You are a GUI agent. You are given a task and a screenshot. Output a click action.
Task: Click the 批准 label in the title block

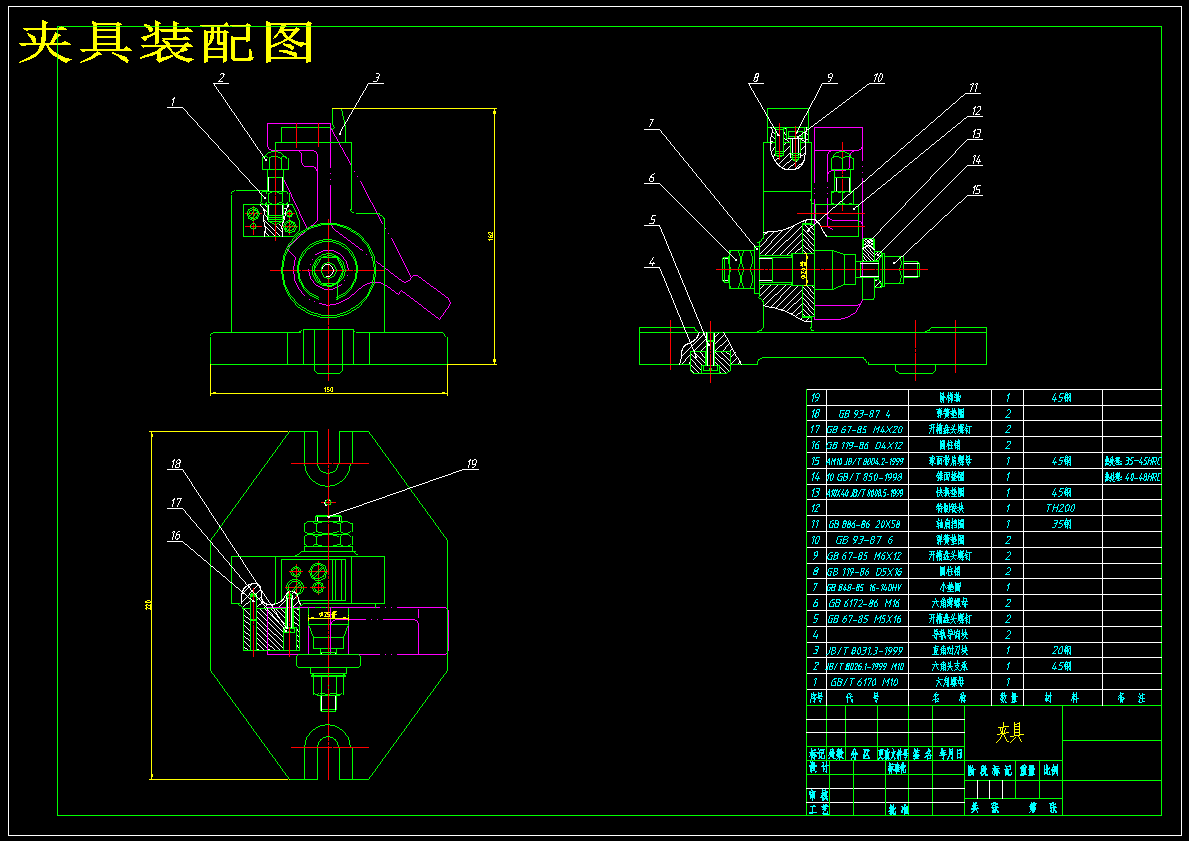click(897, 810)
